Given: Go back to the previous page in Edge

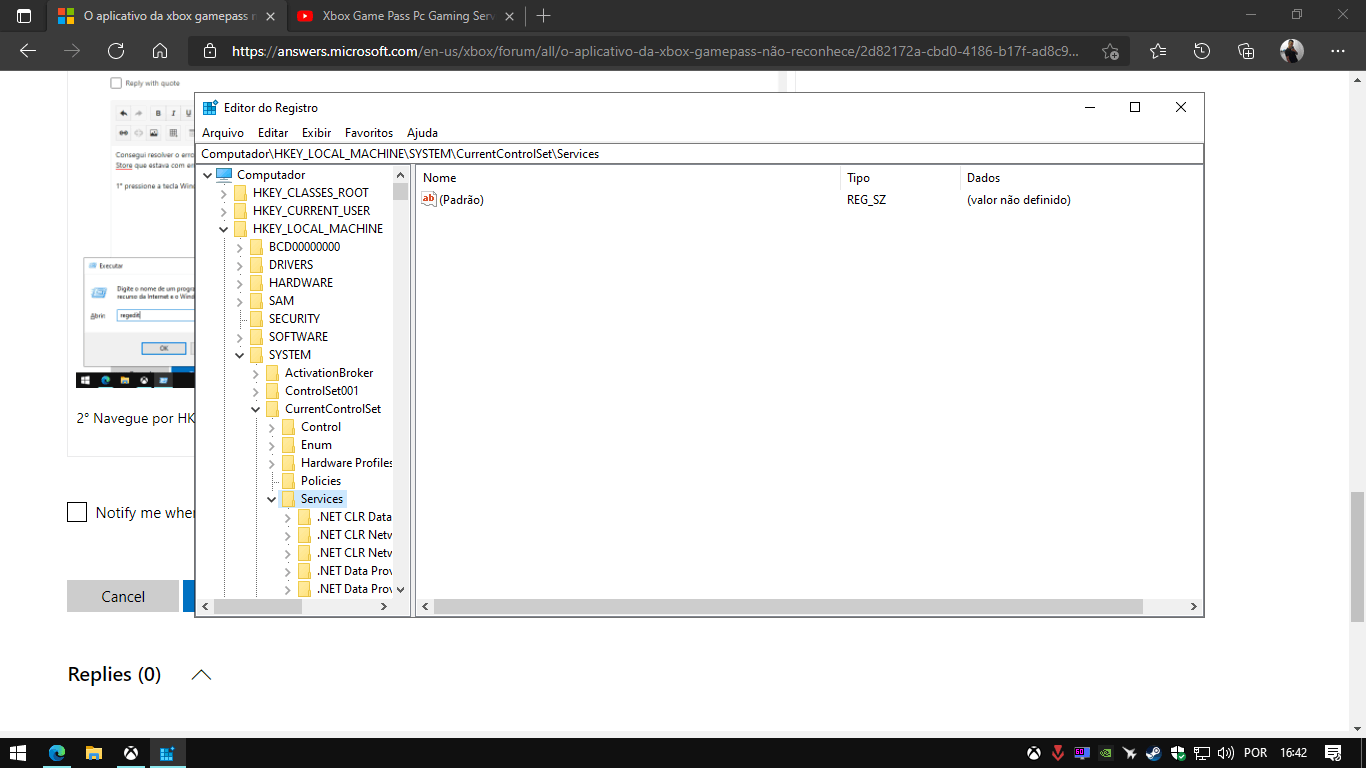Looking at the screenshot, I should [28, 51].
